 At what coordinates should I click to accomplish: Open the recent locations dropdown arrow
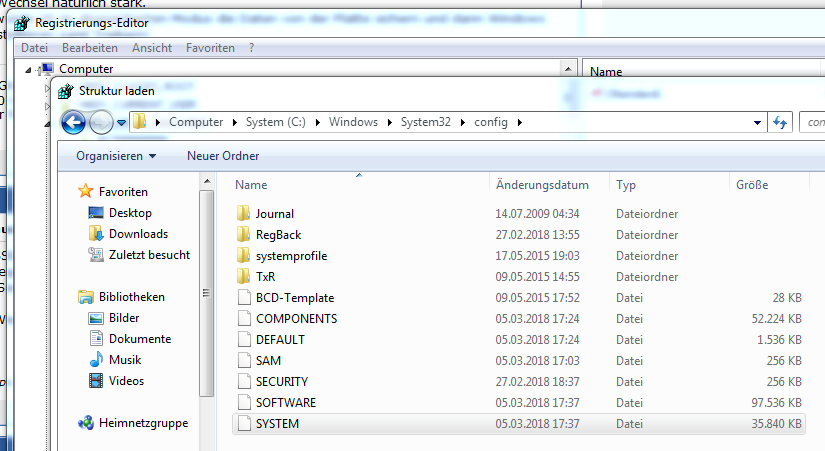(122, 123)
